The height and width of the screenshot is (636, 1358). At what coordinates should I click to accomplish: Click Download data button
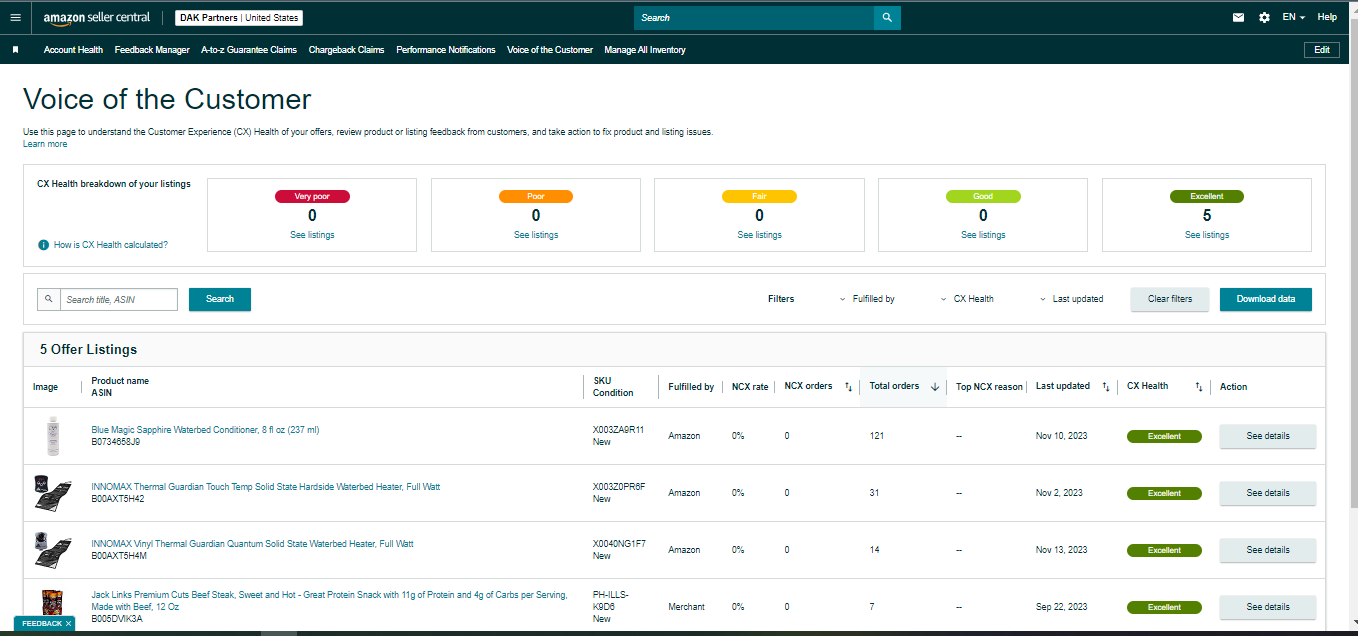pyautogui.click(x=1266, y=299)
